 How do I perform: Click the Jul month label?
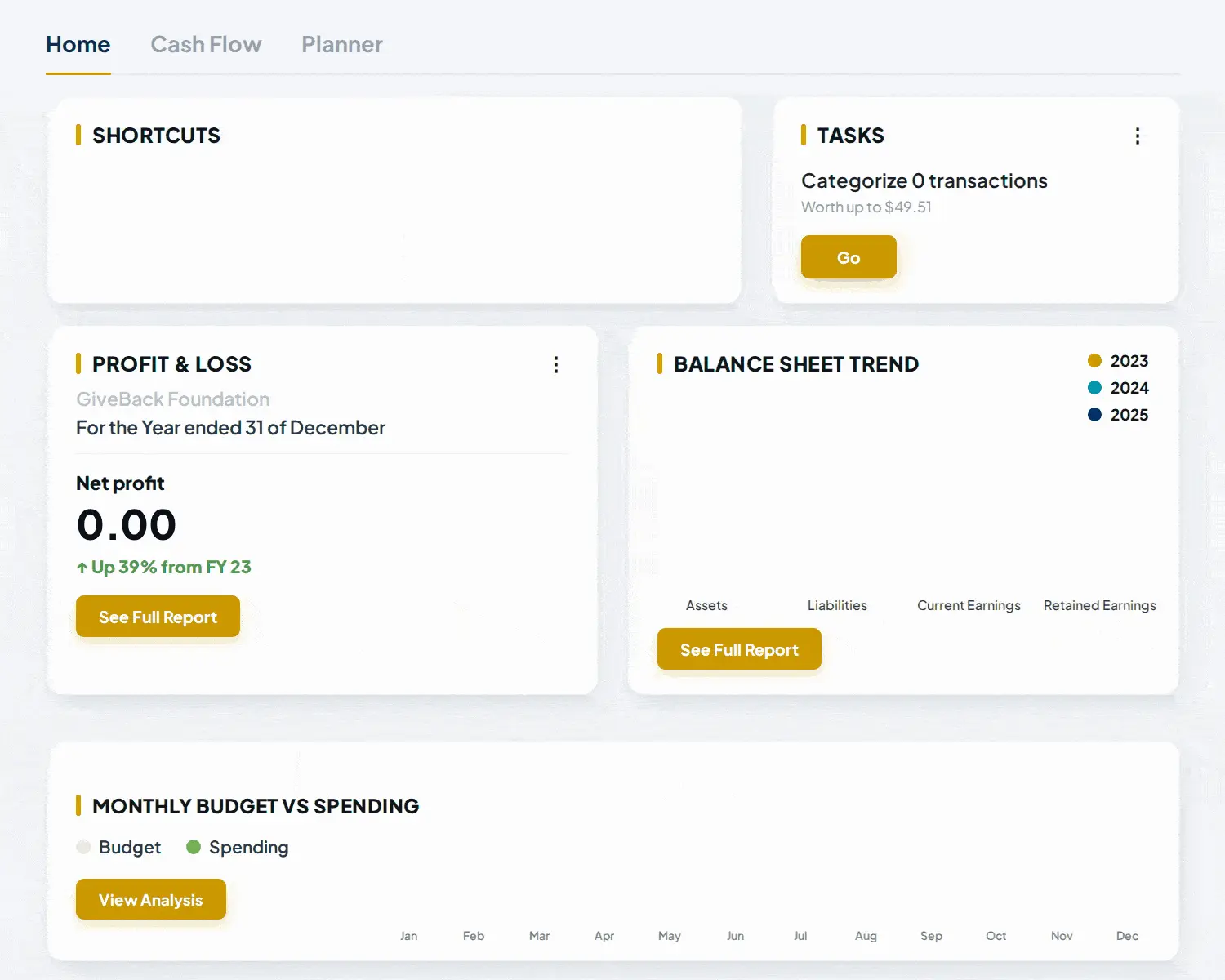point(800,936)
